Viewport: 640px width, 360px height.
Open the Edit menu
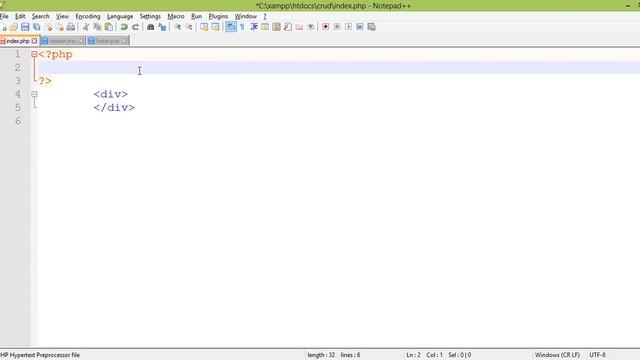pyautogui.click(x=20, y=16)
